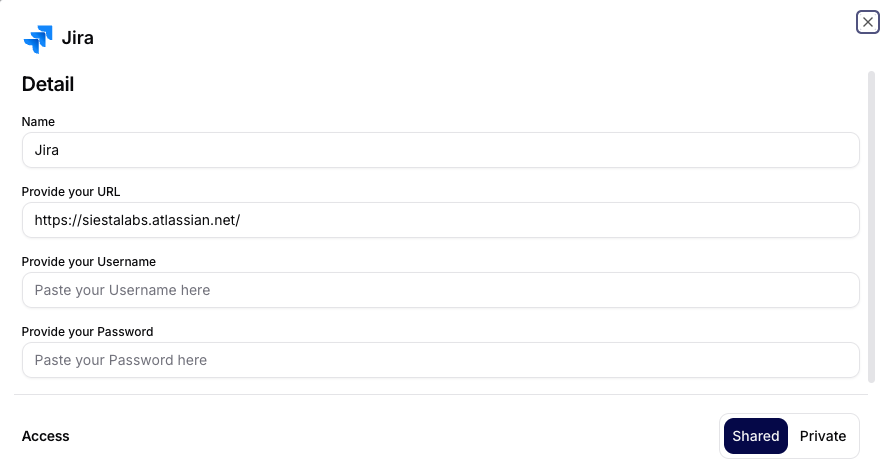Click the 'Provide your Username' label
Viewport: 887px width, 472px height.
(89, 261)
